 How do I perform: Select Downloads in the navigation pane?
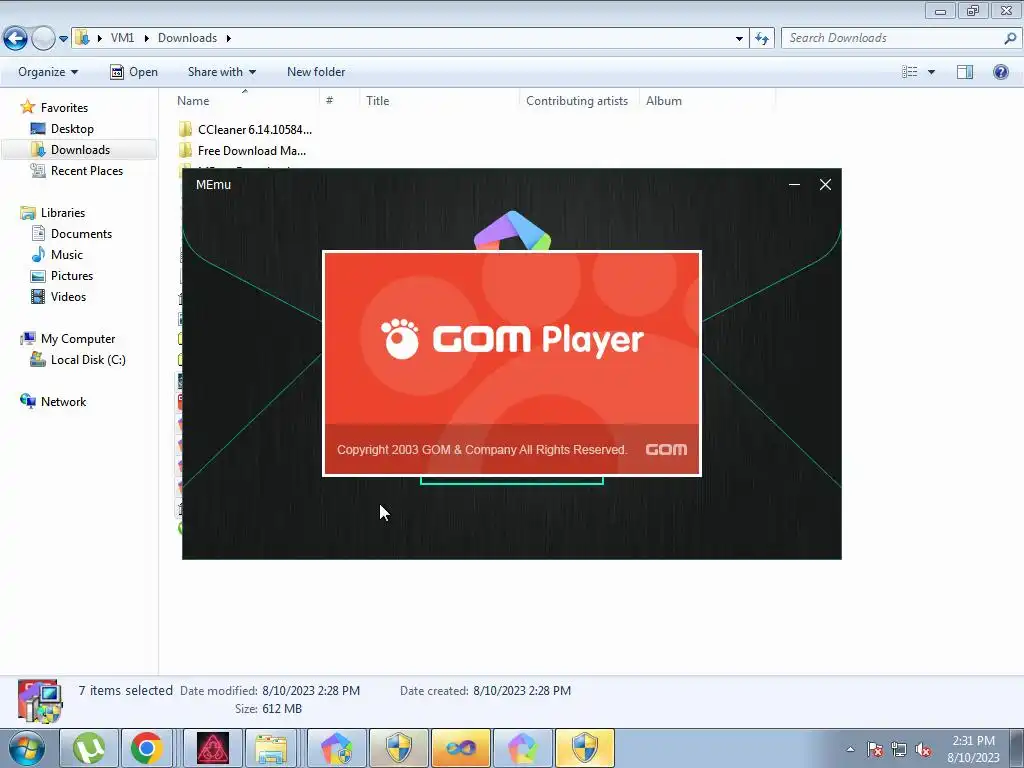point(80,150)
